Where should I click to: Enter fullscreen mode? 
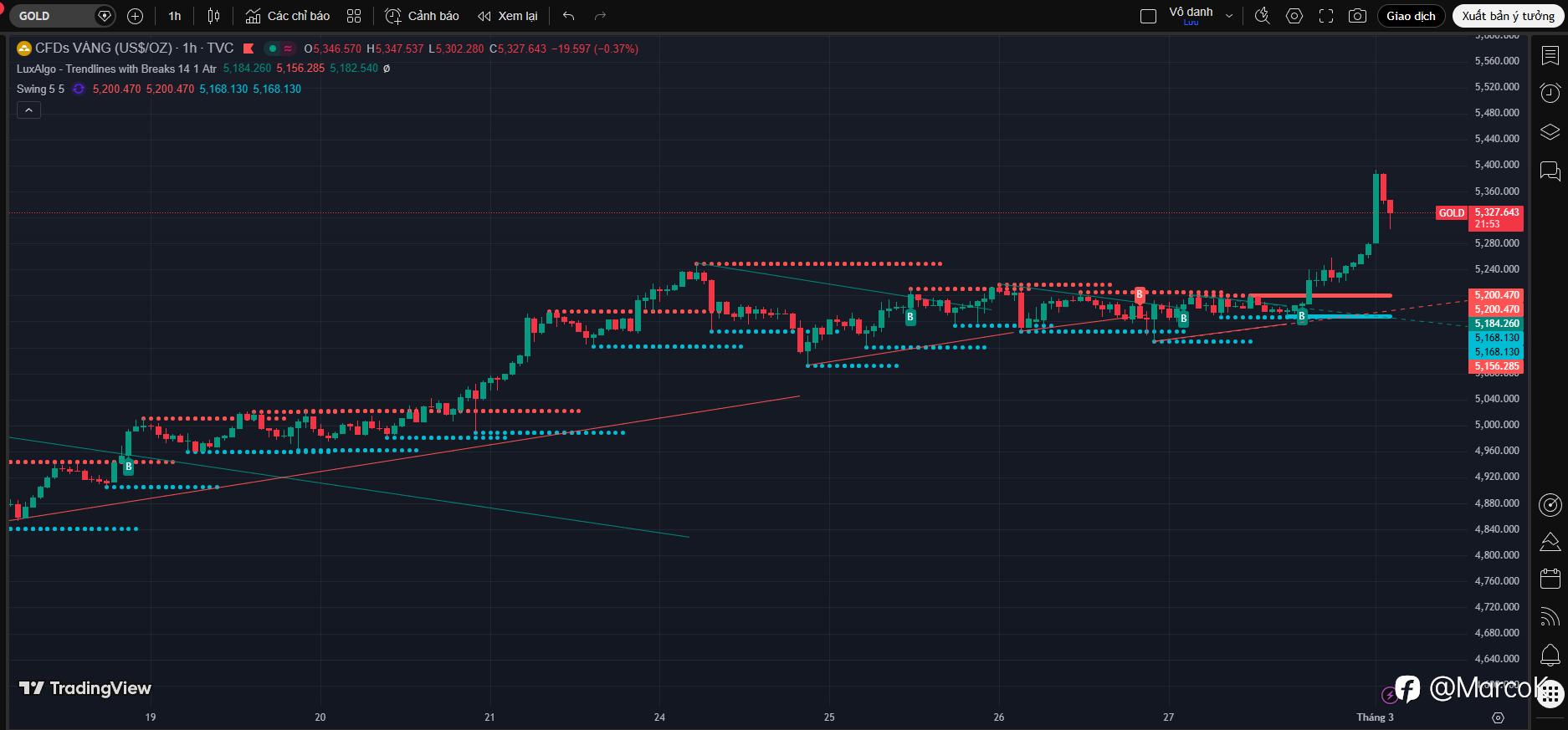click(x=1326, y=16)
